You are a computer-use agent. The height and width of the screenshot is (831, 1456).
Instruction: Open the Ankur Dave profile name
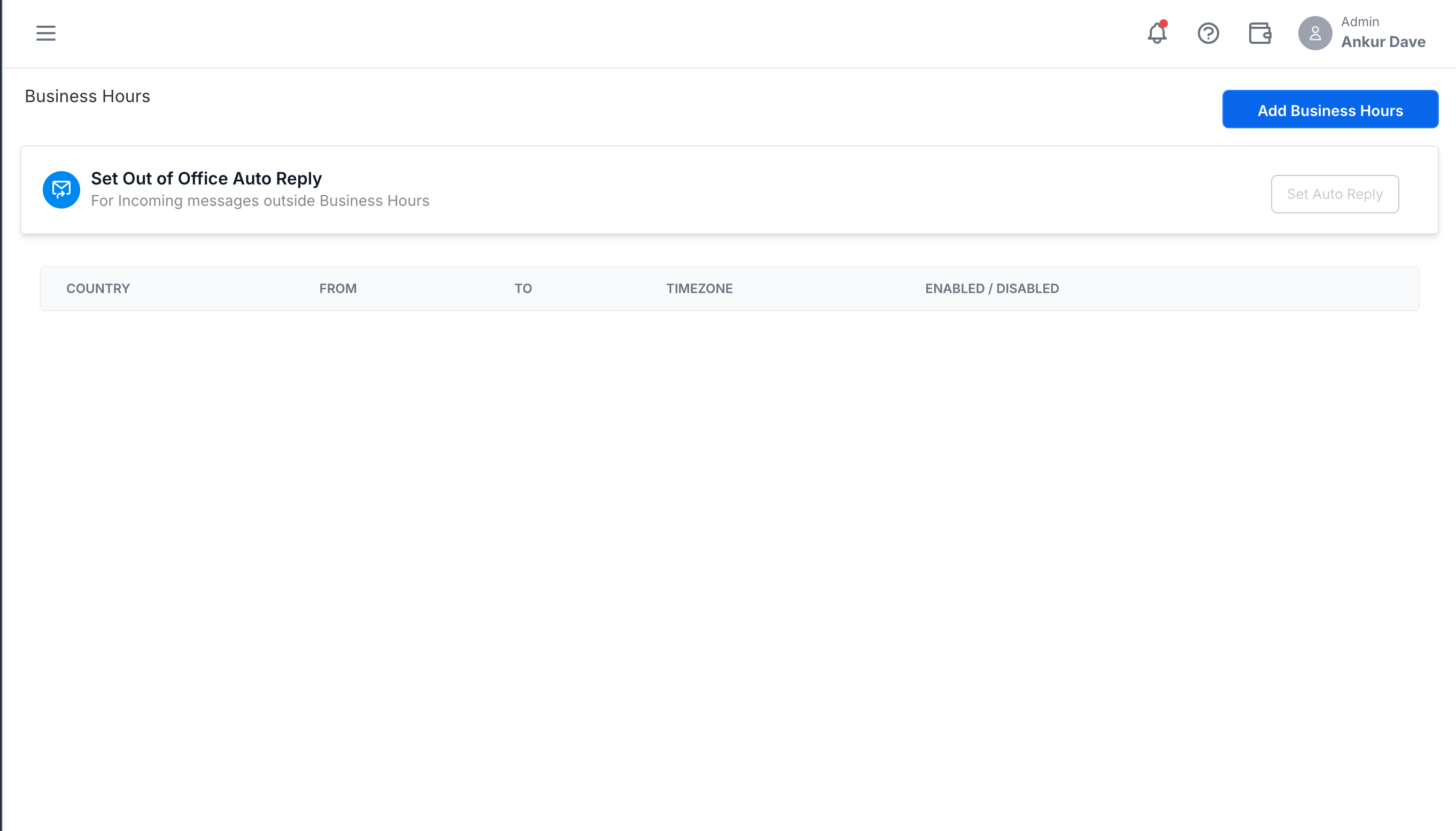coord(1383,42)
